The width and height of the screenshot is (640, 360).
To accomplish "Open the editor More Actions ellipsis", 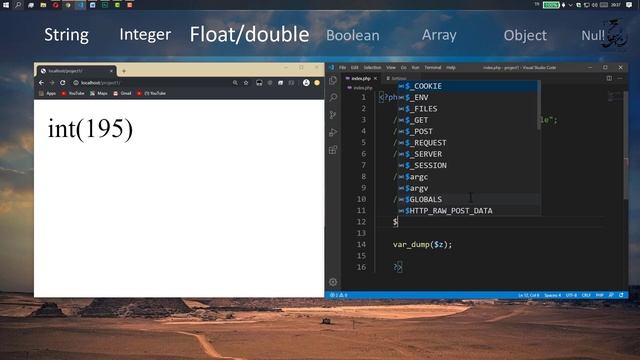I will (620, 78).
